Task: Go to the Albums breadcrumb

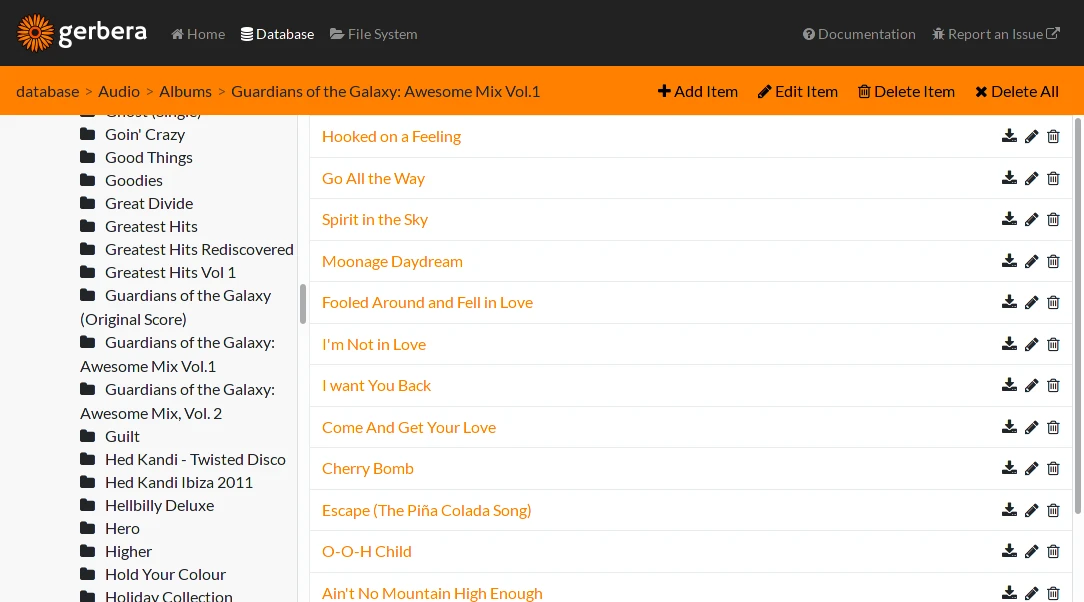Action: (185, 91)
